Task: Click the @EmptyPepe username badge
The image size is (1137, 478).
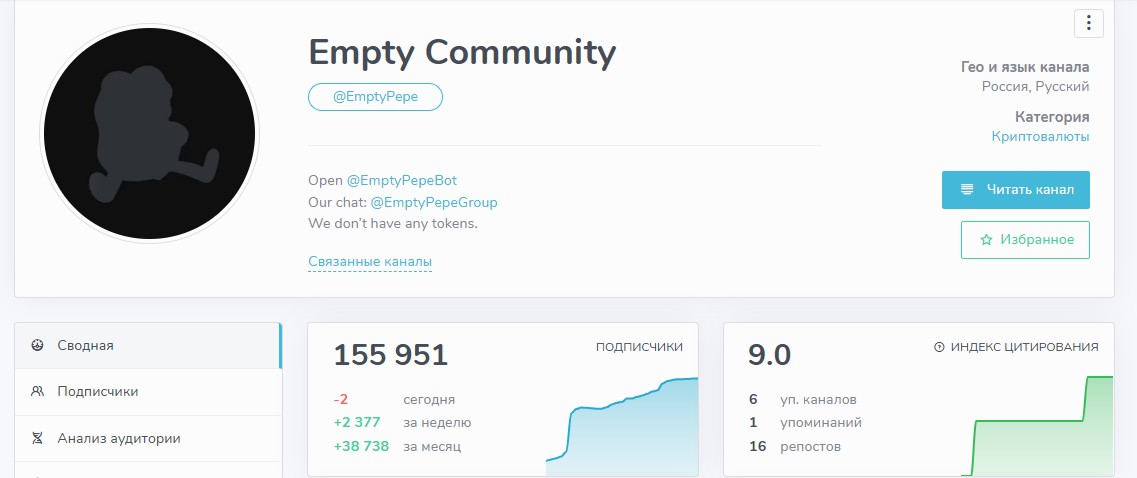Action: tap(375, 96)
